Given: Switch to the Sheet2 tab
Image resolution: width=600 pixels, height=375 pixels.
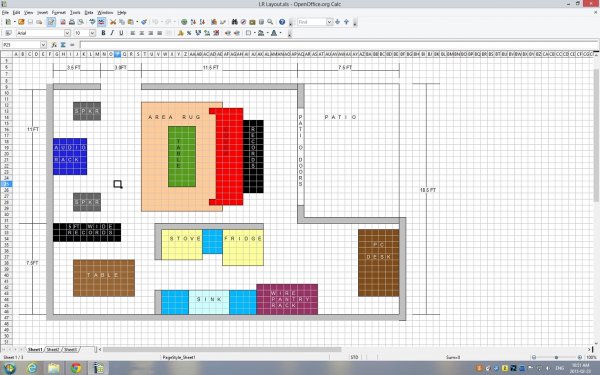Looking at the screenshot, I should tap(53, 349).
